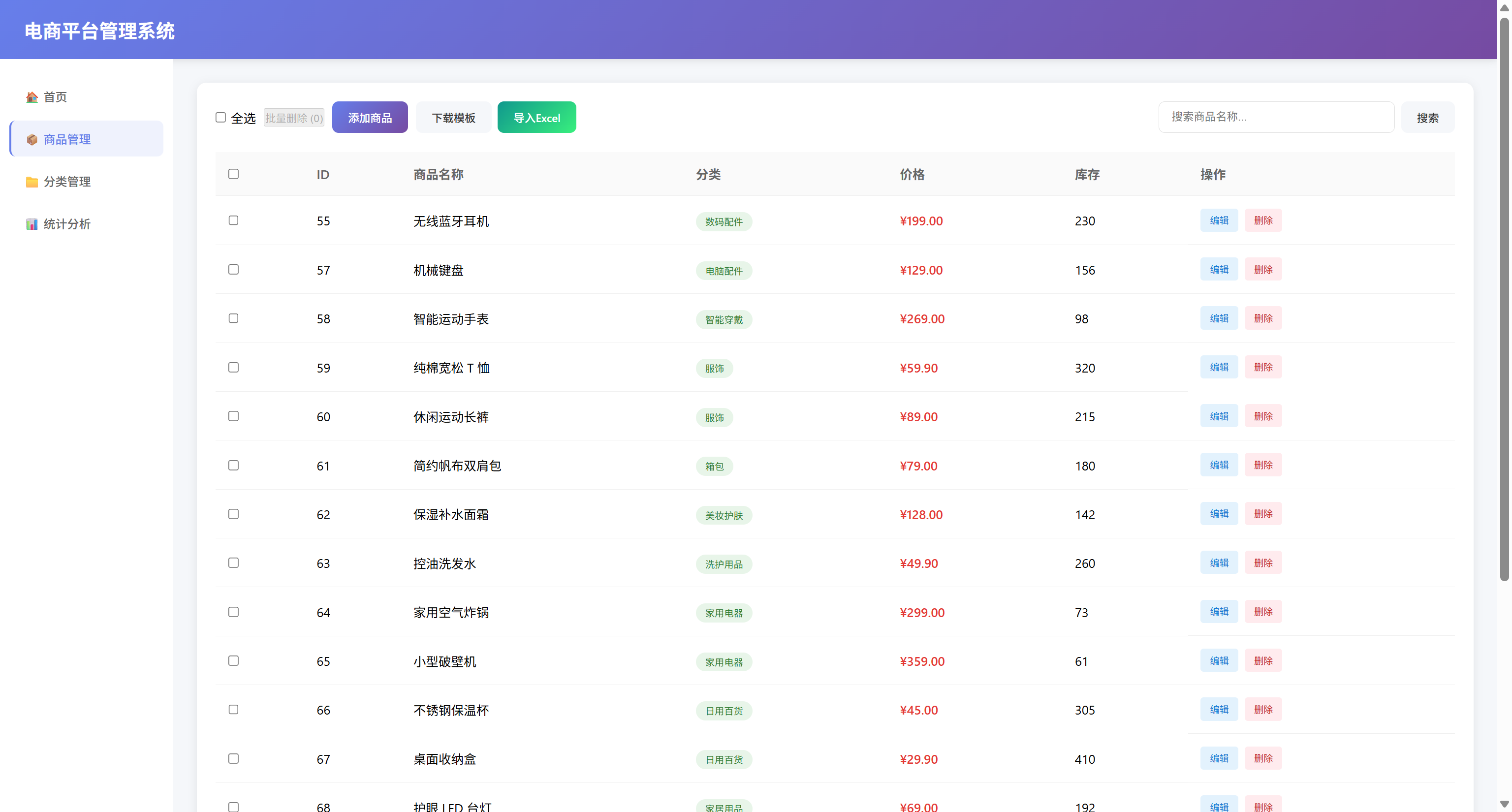Click the 批量删除 (0) button

click(294, 117)
